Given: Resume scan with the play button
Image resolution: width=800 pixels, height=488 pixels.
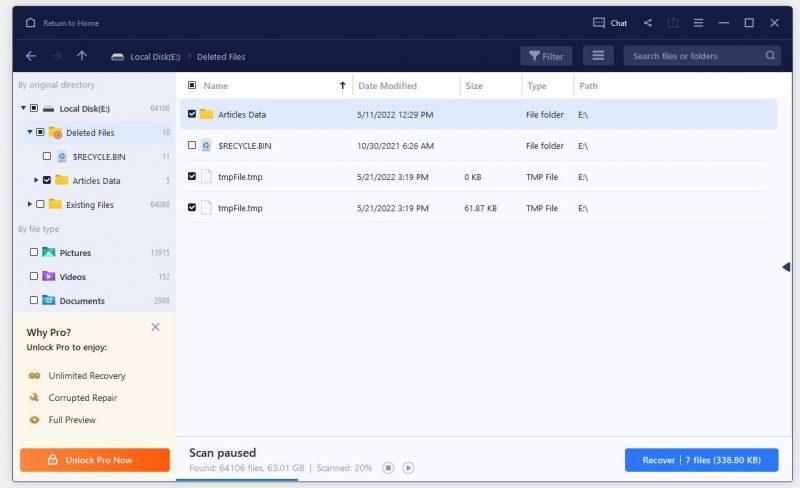Looking at the screenshot, I should [x=408, y=468].
